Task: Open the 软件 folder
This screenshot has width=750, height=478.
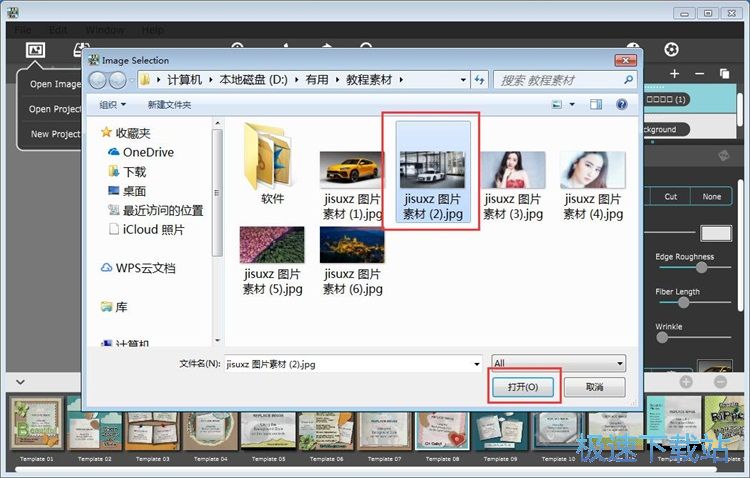Action: [x=272, y=164]
